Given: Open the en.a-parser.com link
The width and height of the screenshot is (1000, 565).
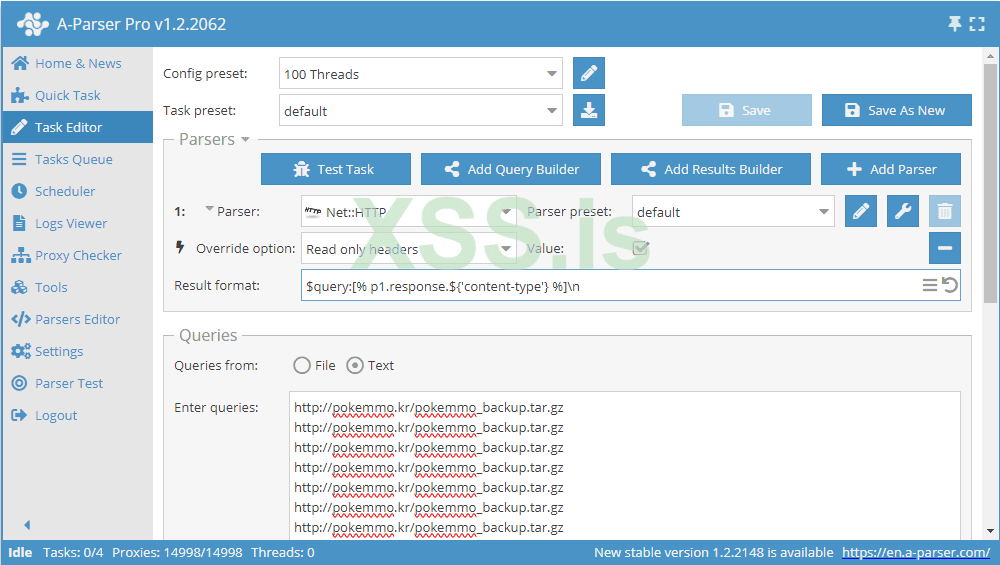Looking at the screenshot, I should click(916, 552).
